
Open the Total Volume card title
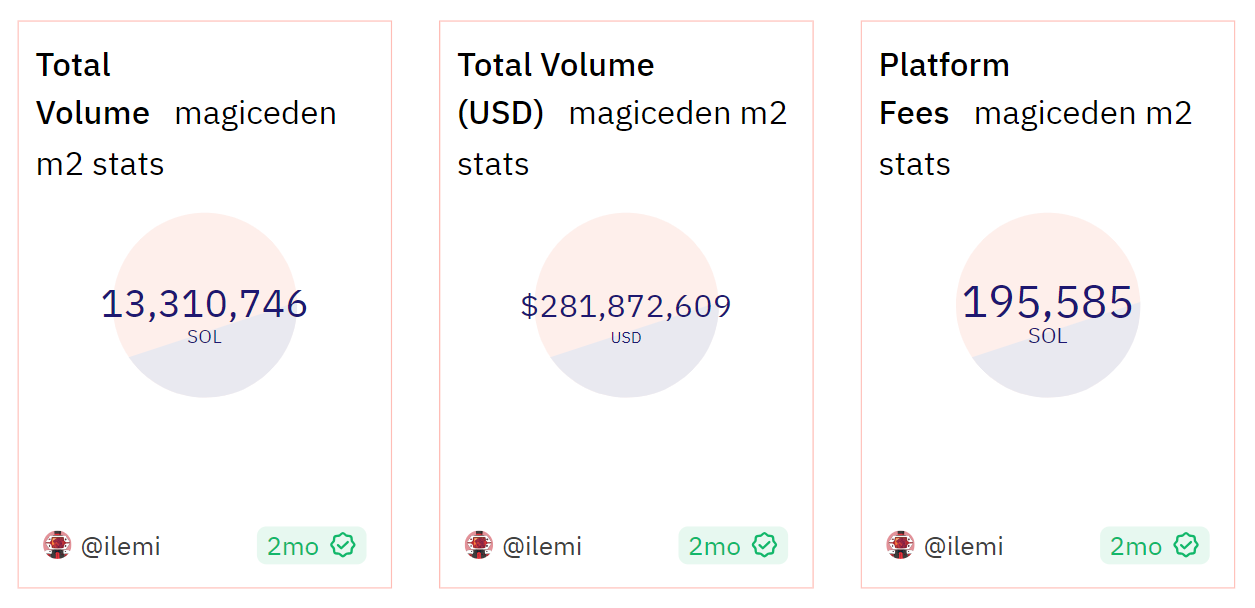pos(93,89)
